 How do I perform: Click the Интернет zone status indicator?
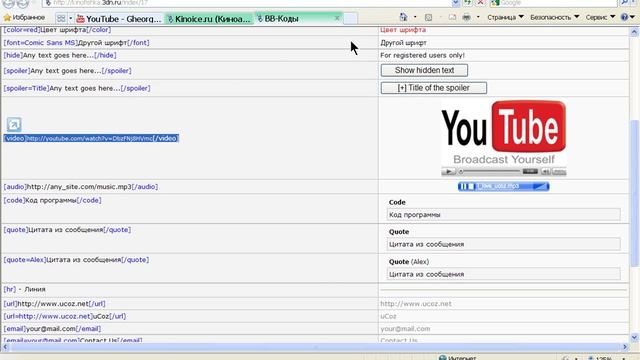click(457, 358)
